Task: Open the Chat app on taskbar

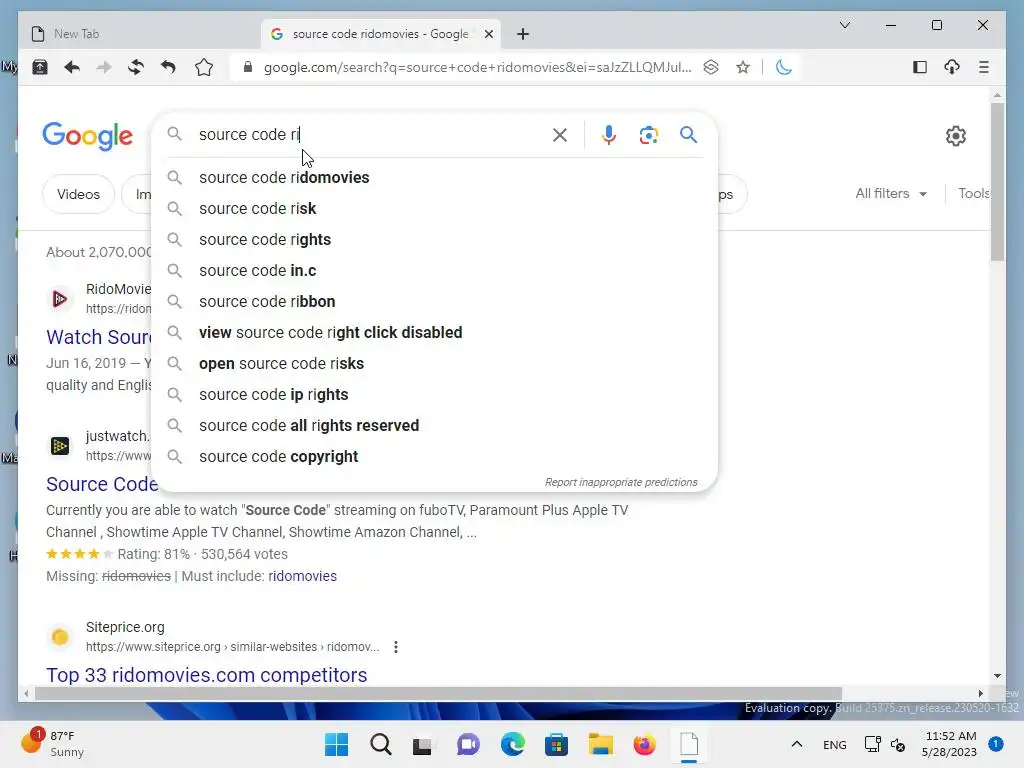Action: tap(468, 744)
